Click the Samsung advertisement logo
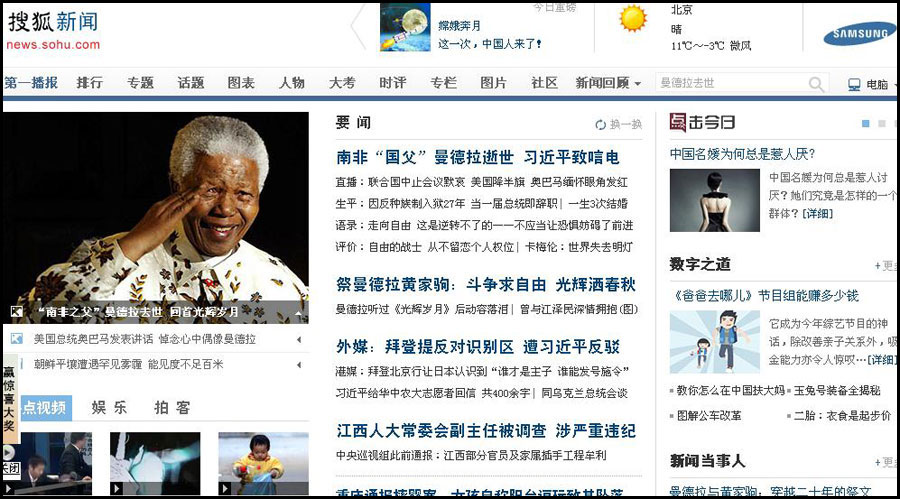 pos(859,34)
